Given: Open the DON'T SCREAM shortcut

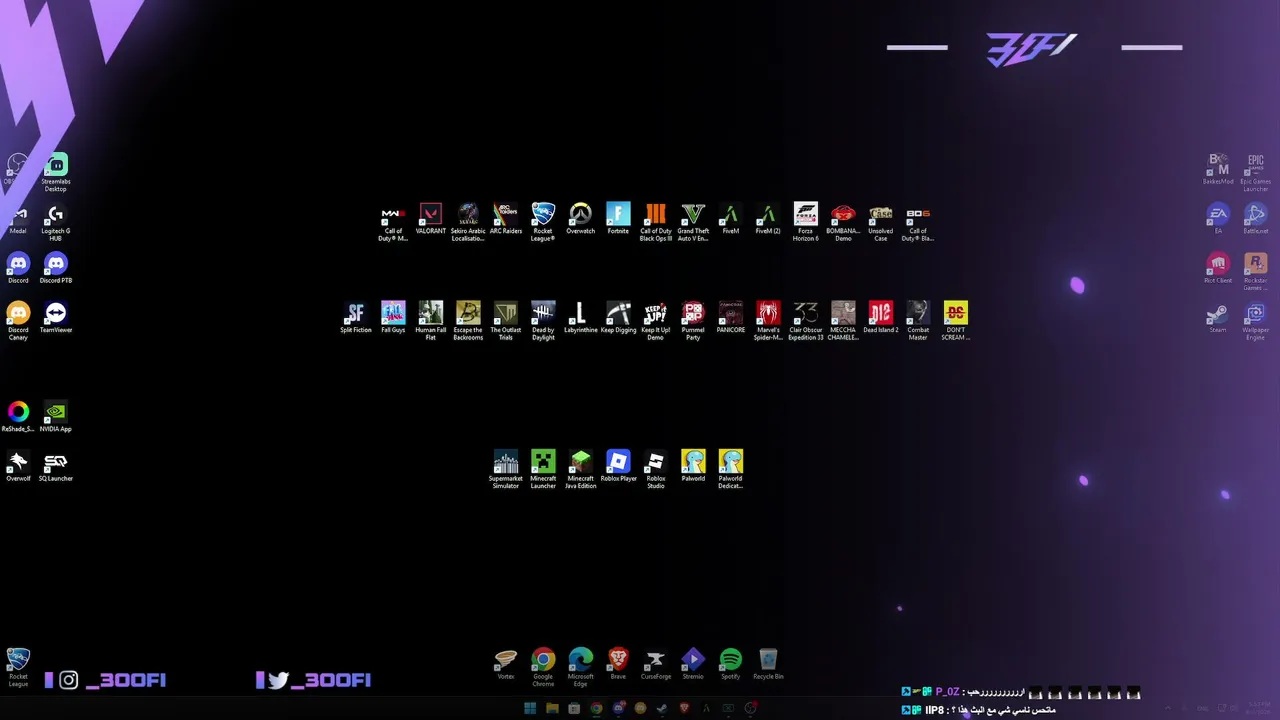Looking at the screenshot, I should pos(956,322).
